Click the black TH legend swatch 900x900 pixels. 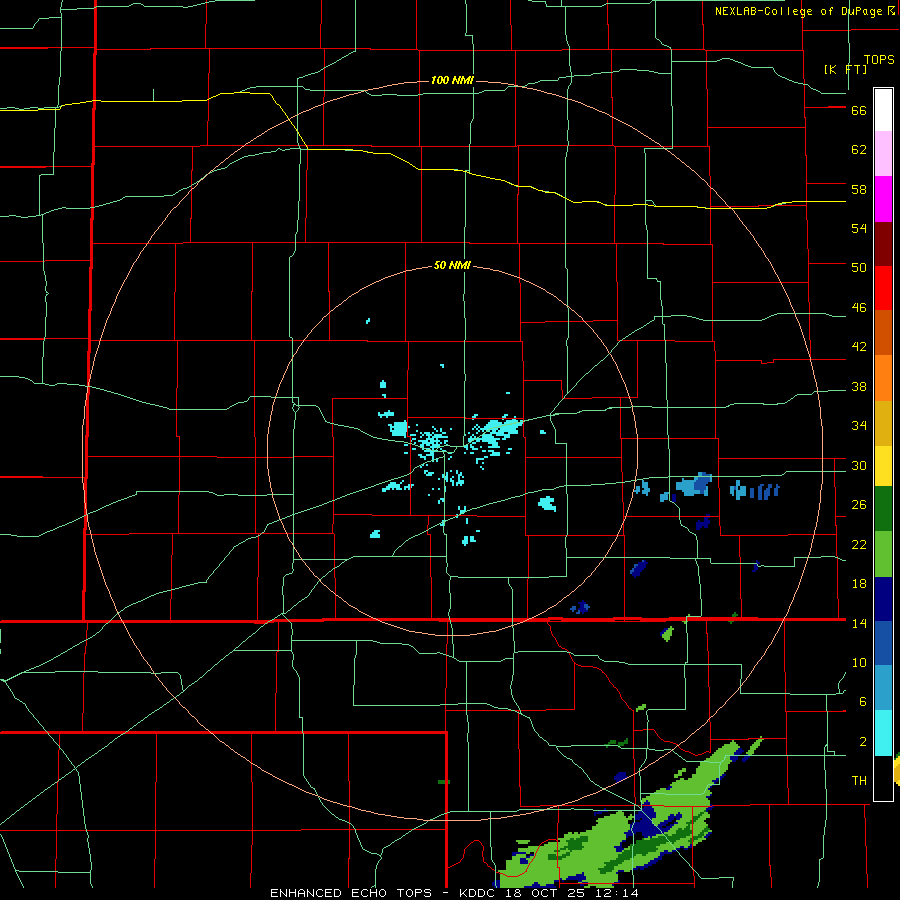point(883,778)
